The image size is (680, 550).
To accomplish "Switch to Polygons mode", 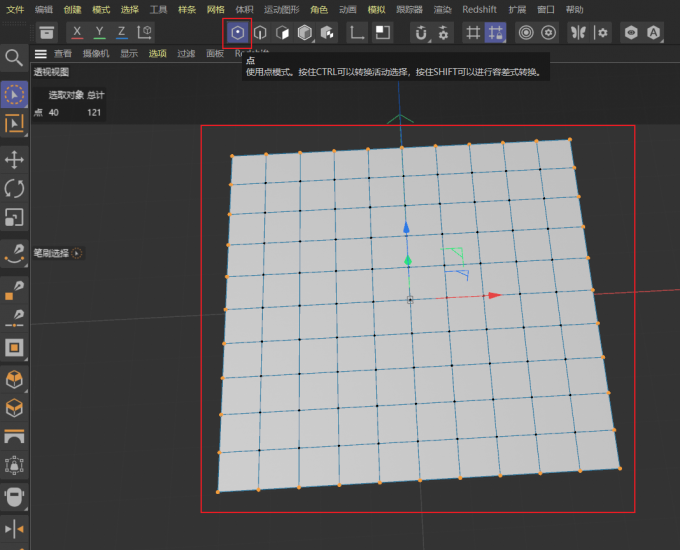I will pos(282,33).
